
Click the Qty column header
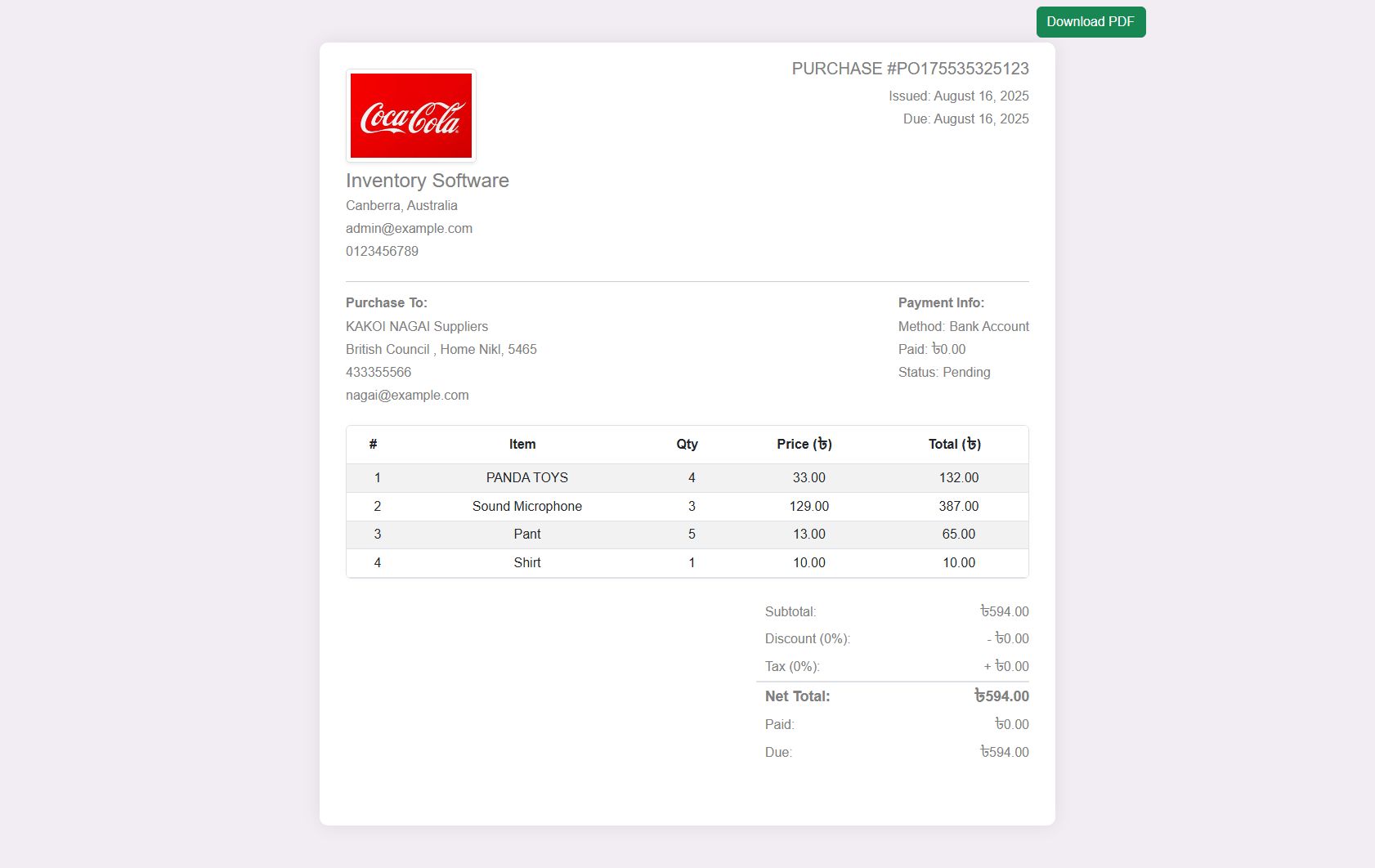click(x=687, y=444)
